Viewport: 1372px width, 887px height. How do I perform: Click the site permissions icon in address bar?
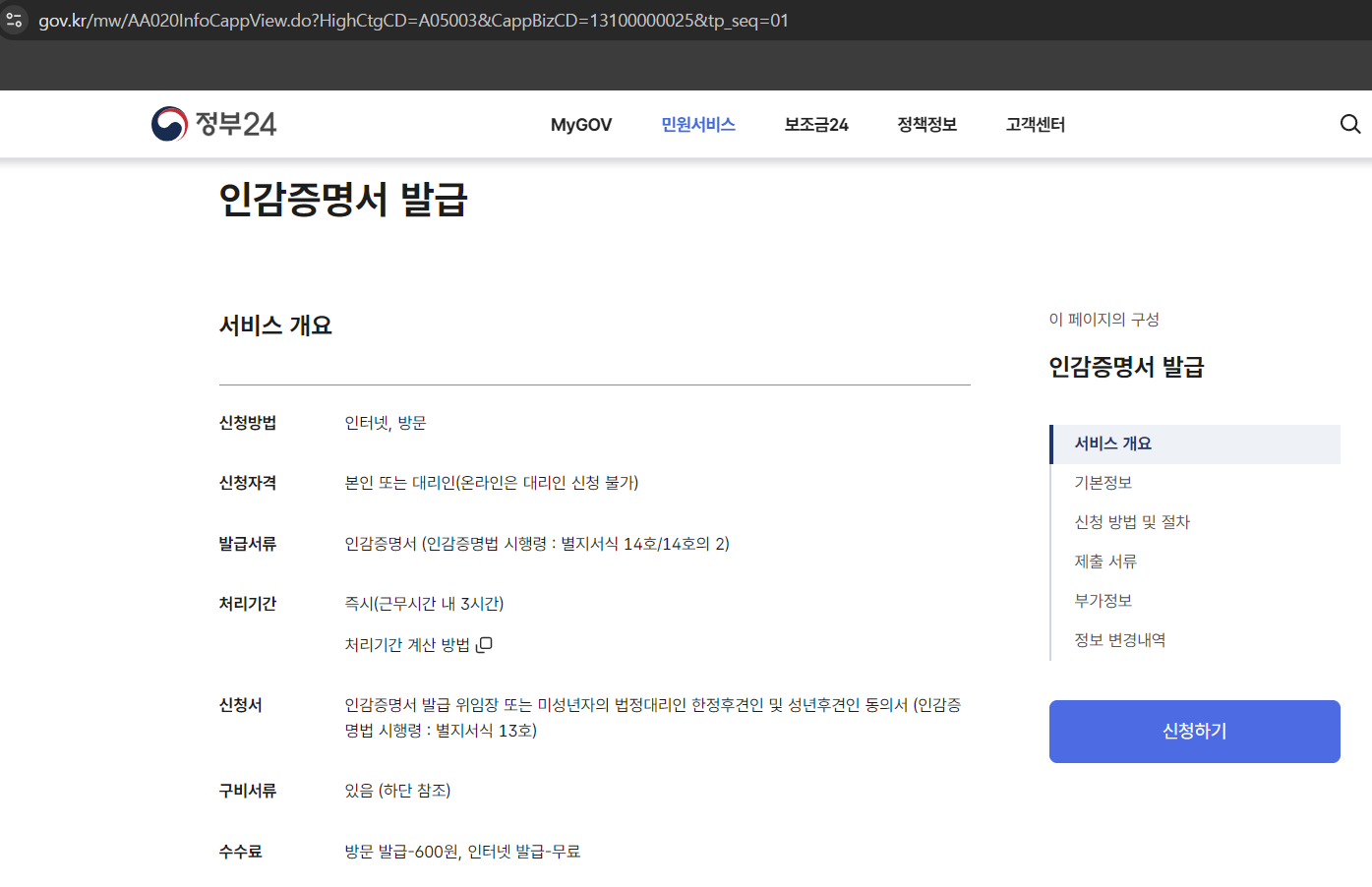point(14,18)
